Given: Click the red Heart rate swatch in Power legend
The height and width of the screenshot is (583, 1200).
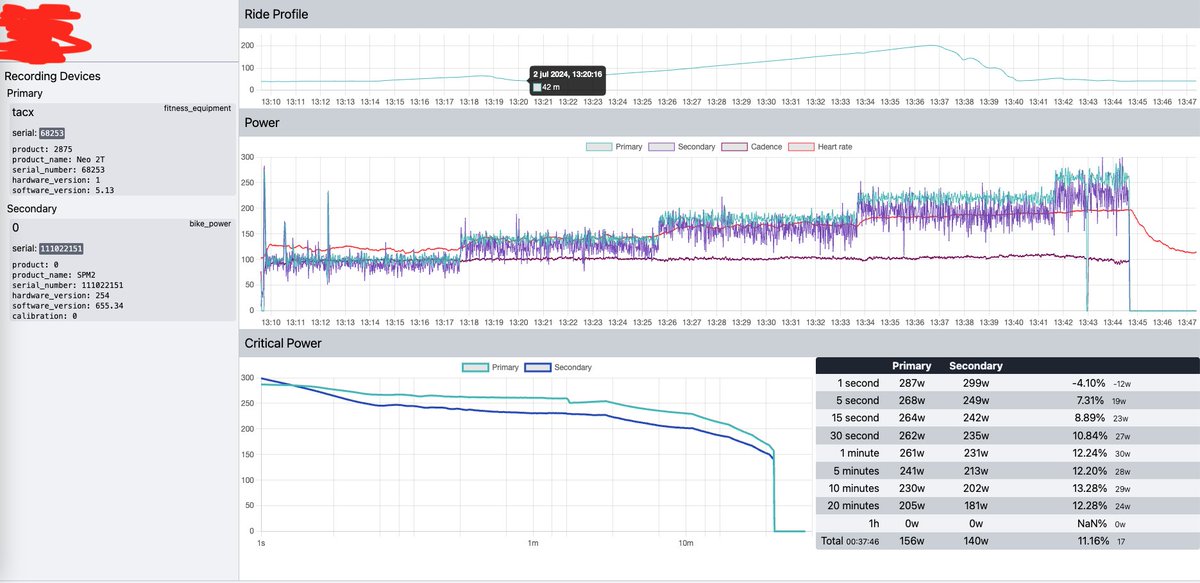Looking at the screenshot, I should click(x=802, y=146).
